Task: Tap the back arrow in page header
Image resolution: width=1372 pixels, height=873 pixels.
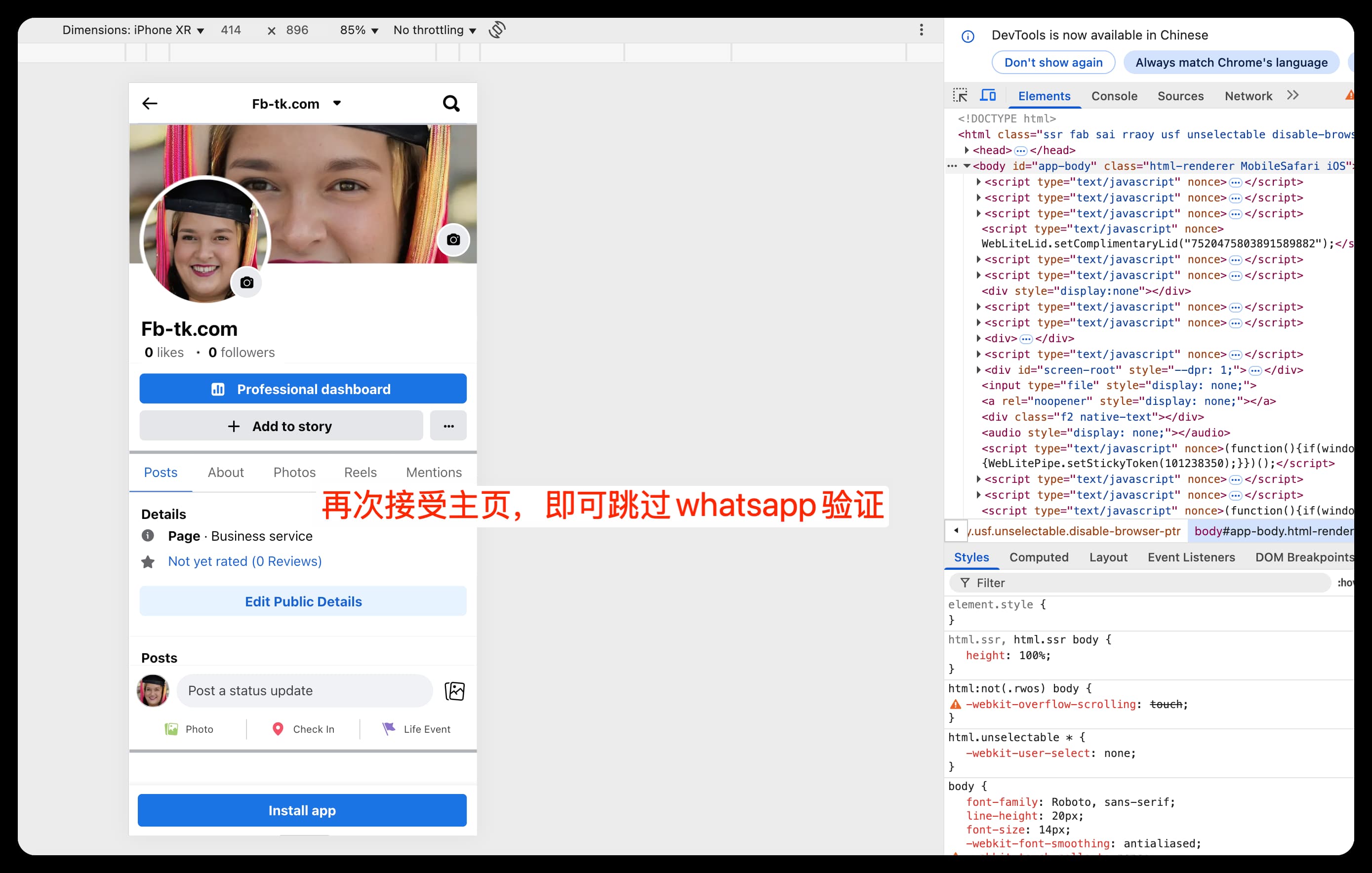Action: pyautogui.click(x=150, y=104)
